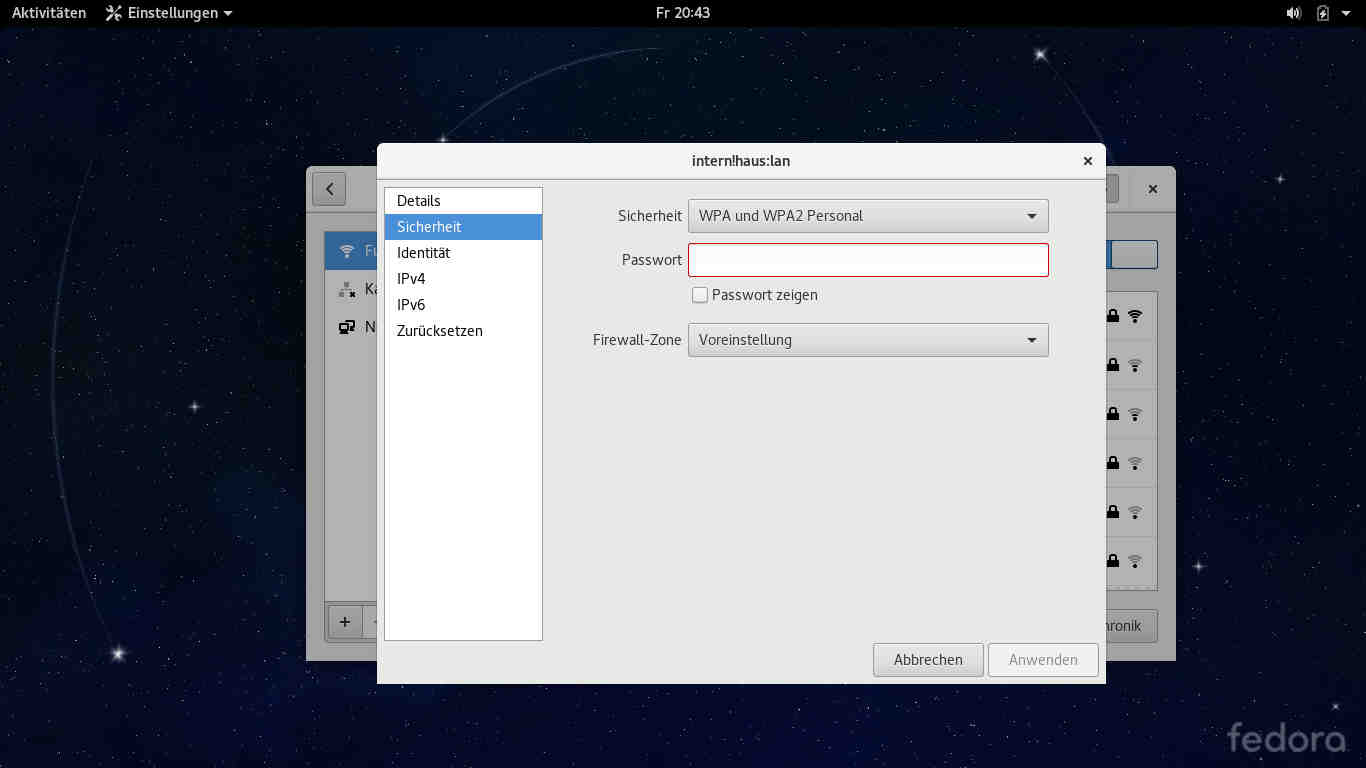This screenshot has height=768, width=1366.
Task: Open the Aktivitäten overview
Action: tap(49, 13)
